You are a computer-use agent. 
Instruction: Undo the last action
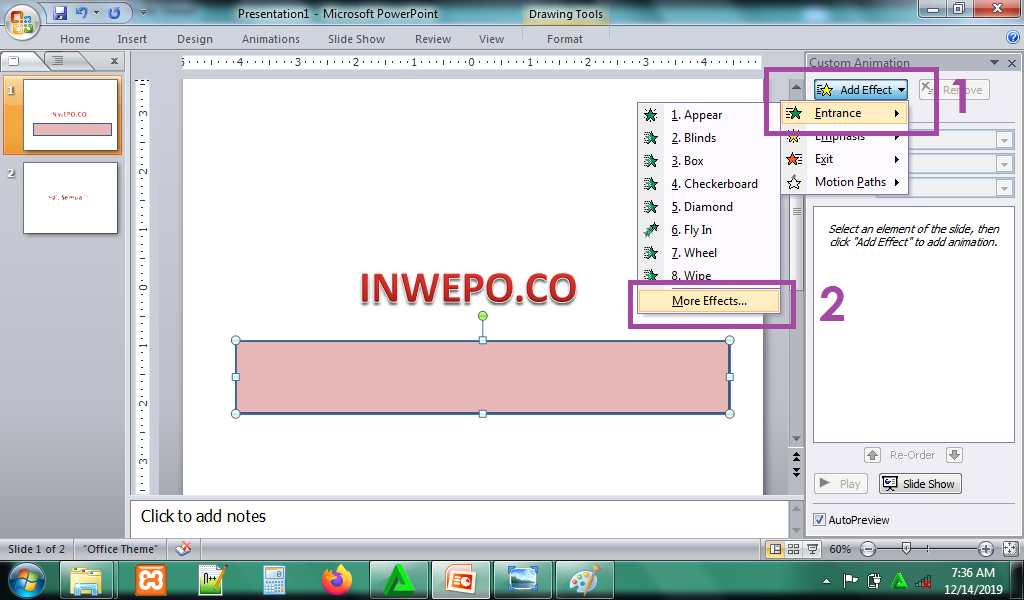pyautogui.click(x=82, y=12)
